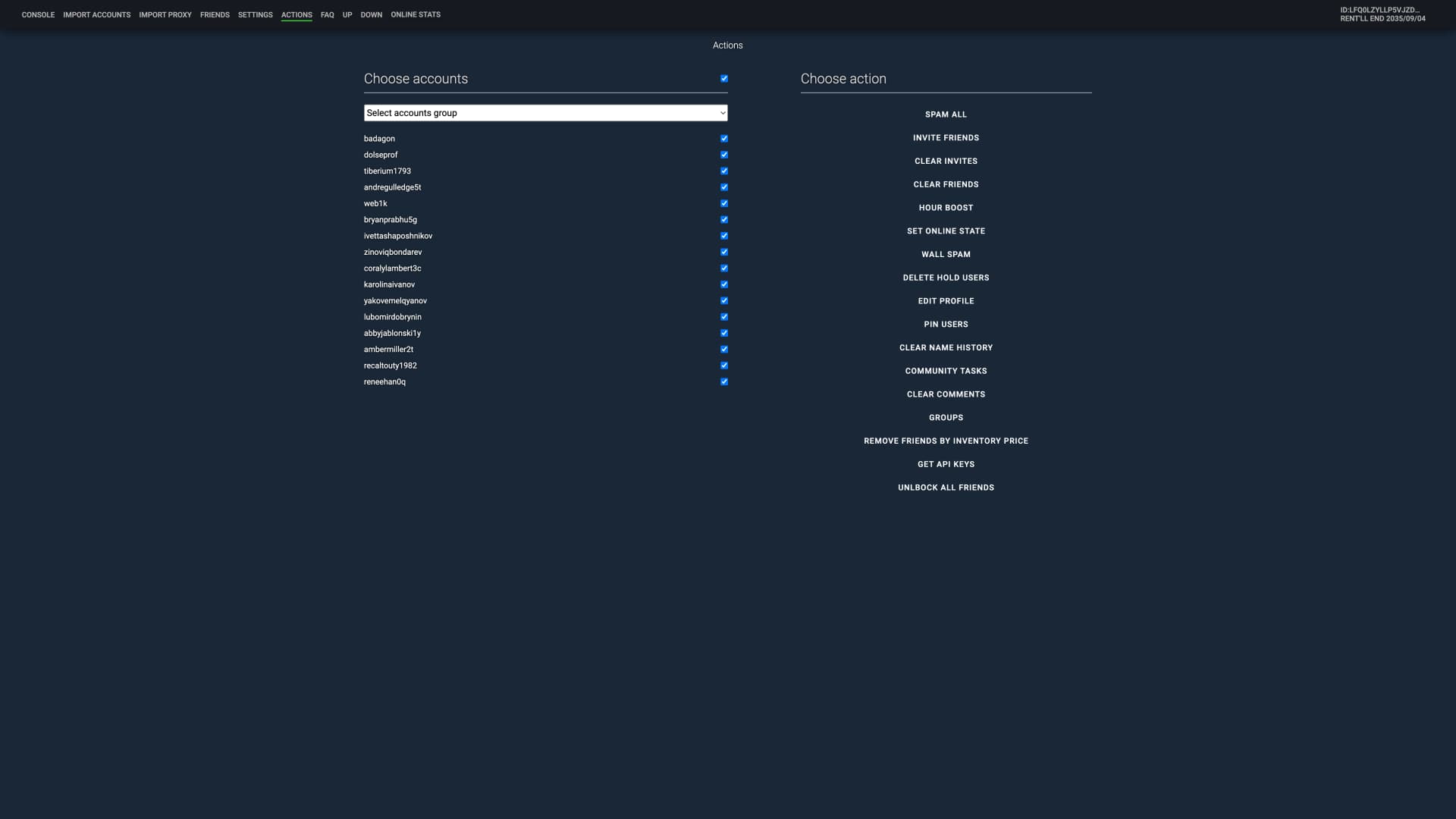Click the rent end date text

coord(1382,19)
